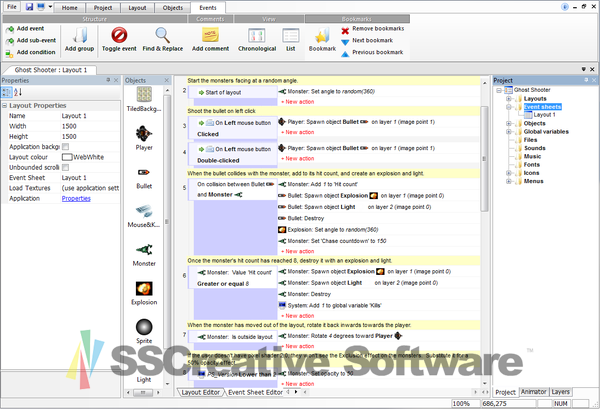Viewport: 600px width, 409px height.
Task: Click Remove bookmarks red X icon
Action: tap(345, 31)
